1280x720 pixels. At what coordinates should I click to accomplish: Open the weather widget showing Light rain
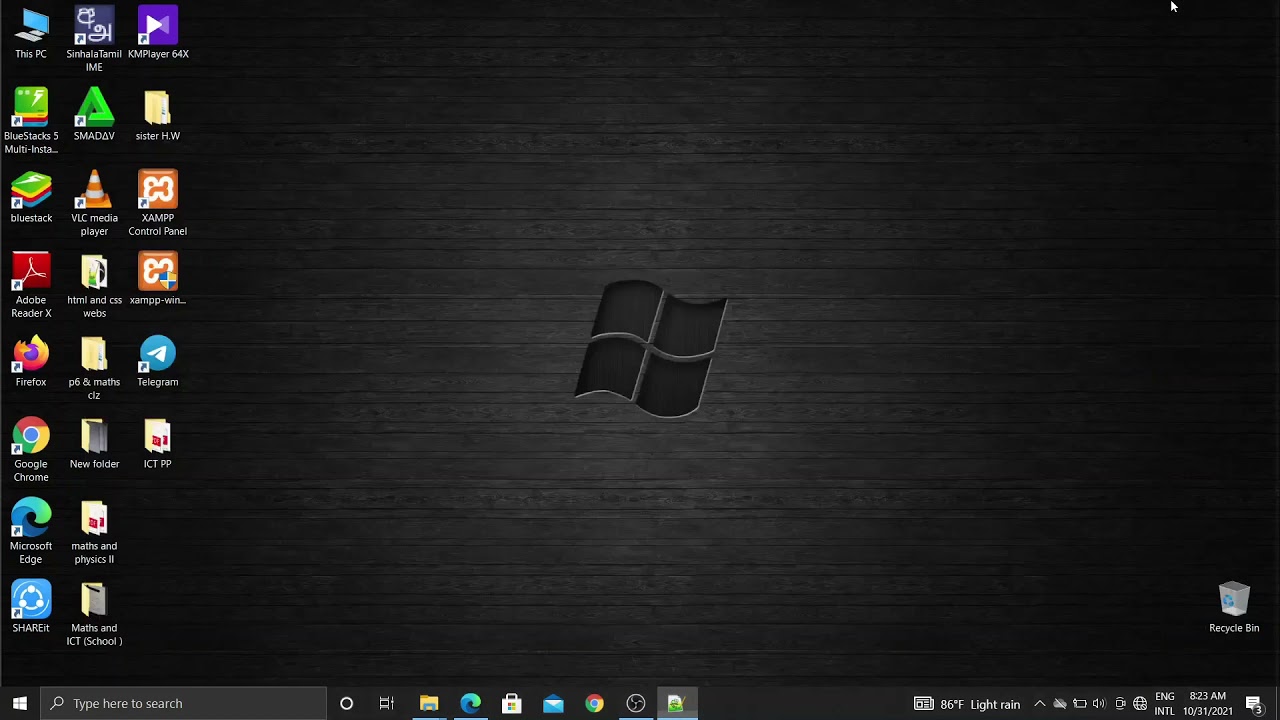pyautogui.click(x=968, y=704)
